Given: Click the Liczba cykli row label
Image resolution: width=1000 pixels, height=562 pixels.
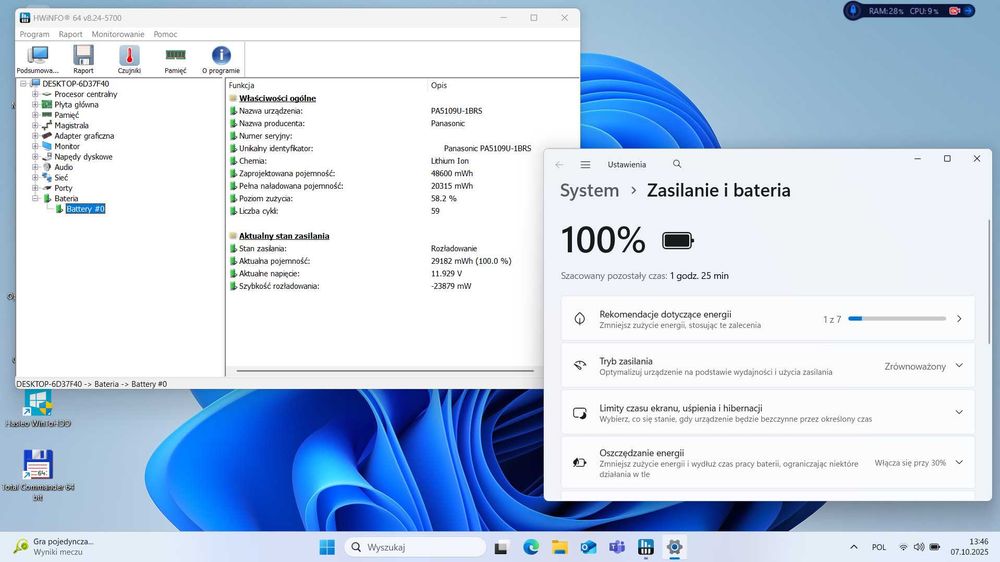Looking at the screenshot, I should 258,211.
